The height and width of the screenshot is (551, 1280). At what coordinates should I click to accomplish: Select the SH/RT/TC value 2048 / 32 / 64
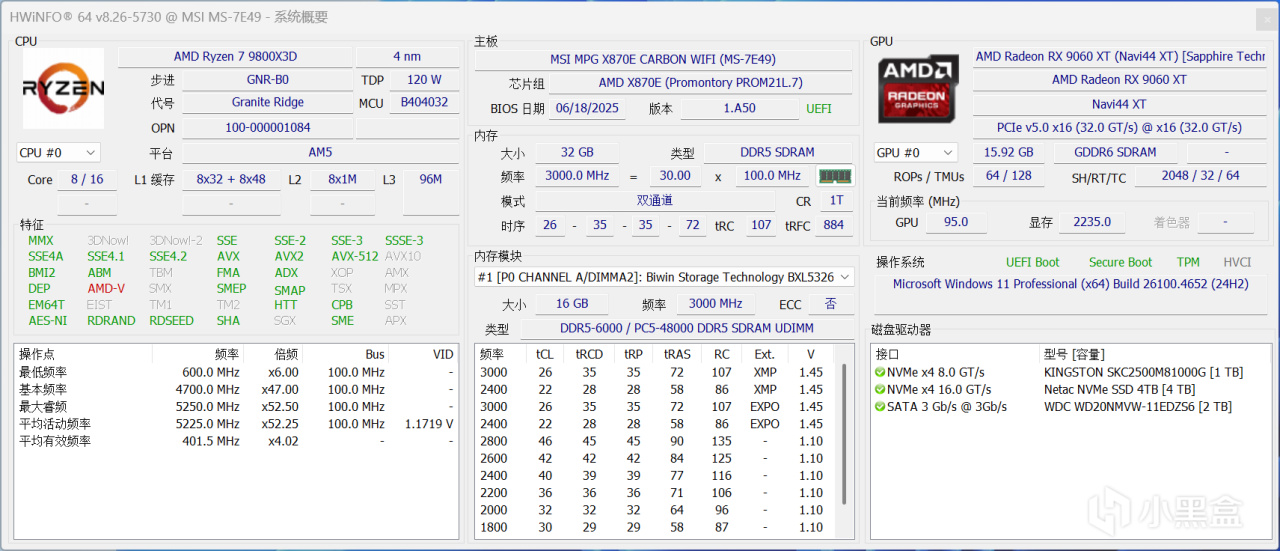coord(1201,175)
